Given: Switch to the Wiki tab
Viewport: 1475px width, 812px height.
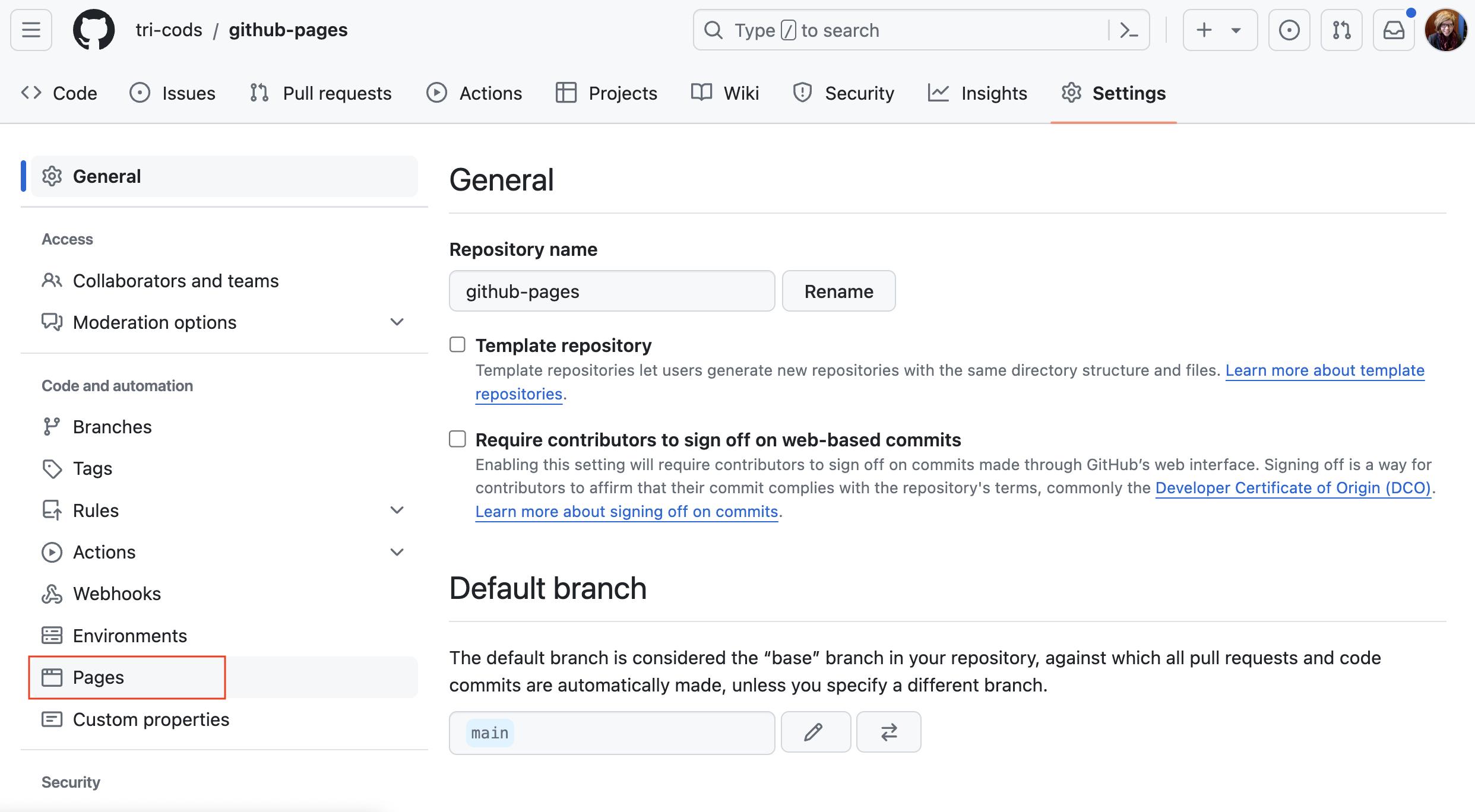Looking at the screenshot, I should (725, 93).
